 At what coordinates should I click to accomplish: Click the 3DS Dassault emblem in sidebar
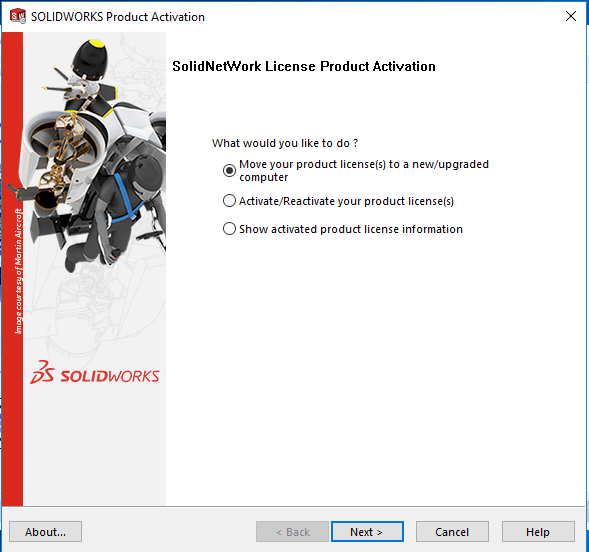(x=42, y=372)
